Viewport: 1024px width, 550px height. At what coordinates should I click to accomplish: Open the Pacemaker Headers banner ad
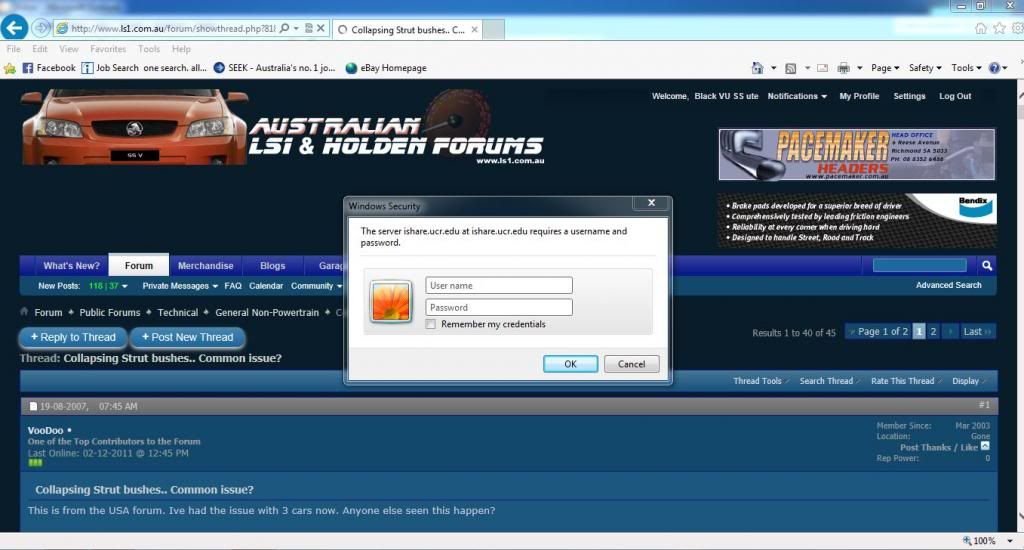pyautogui.click(x=857, y=155)
